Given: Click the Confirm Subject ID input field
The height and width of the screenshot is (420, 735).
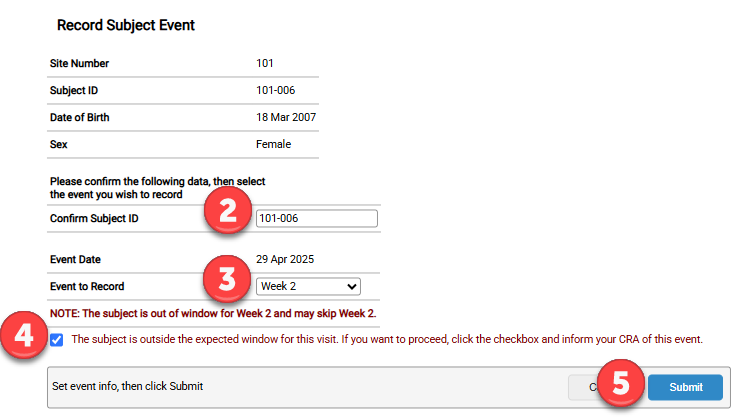Looking at the screenshot, I should [316, 218].
